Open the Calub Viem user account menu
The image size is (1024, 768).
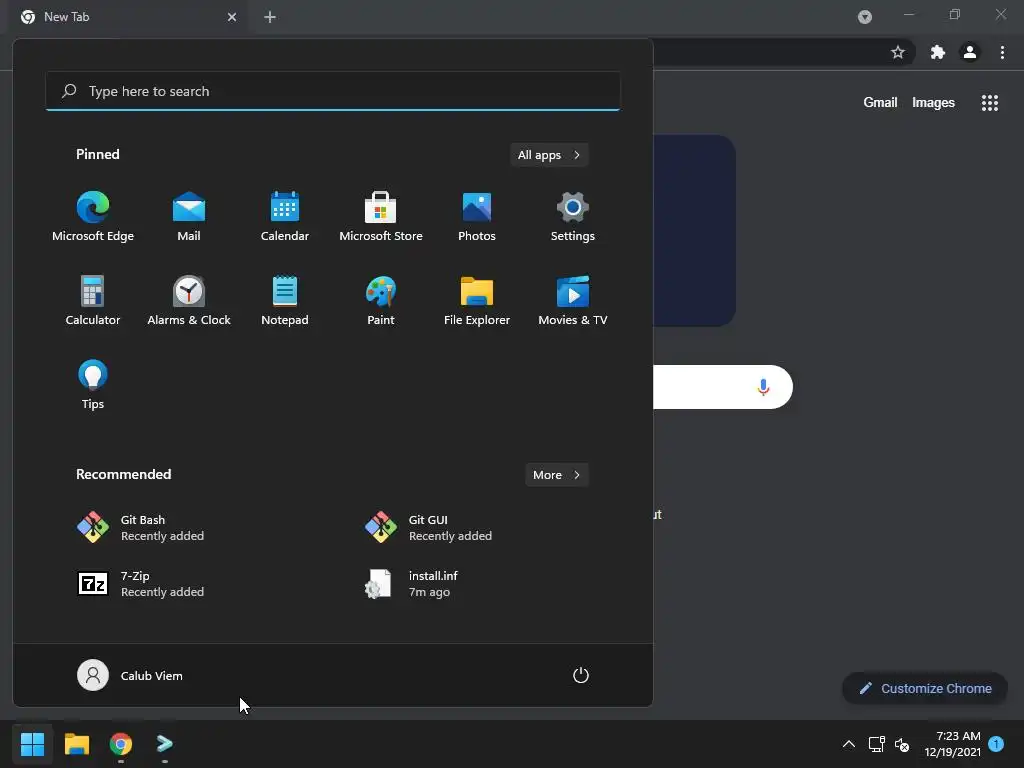130,675
